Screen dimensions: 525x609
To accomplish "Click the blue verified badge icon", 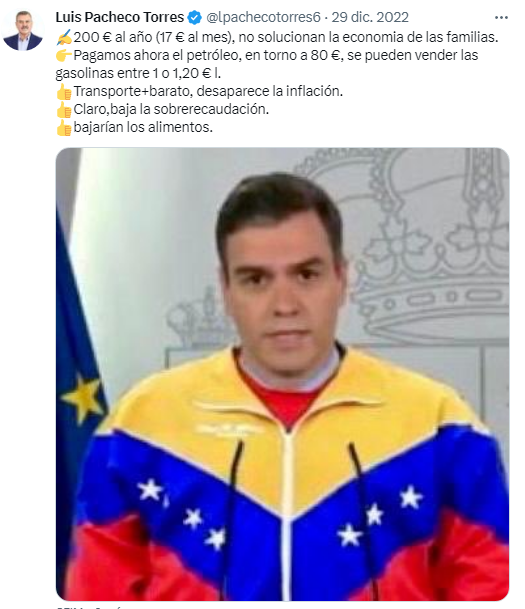I will pyautogui.click(x=195, y=17).
